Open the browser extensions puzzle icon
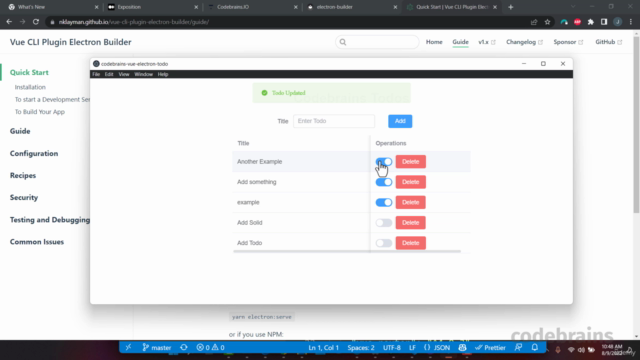The height and width of the screenshot is (360, 640). [x=591, y=22]
